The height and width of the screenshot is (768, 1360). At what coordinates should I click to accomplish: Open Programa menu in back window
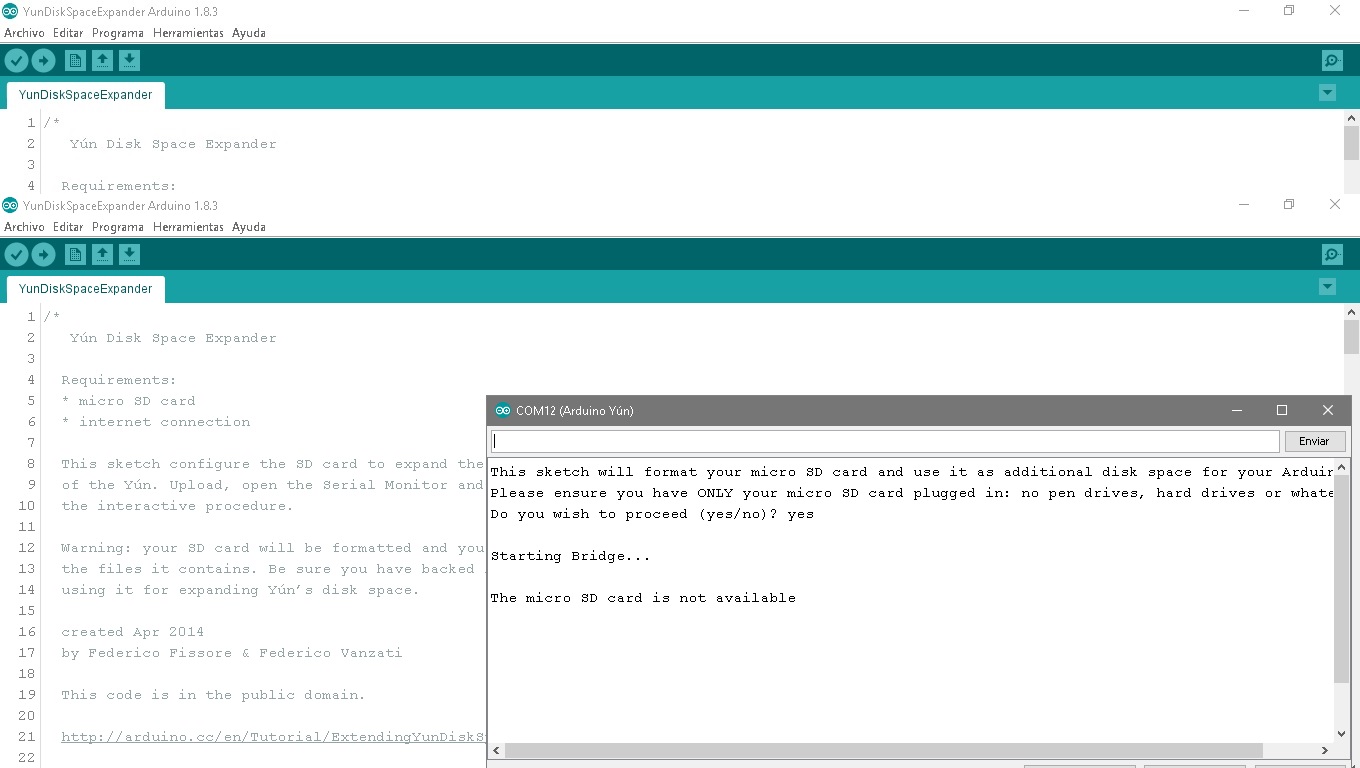click(118, 33)
